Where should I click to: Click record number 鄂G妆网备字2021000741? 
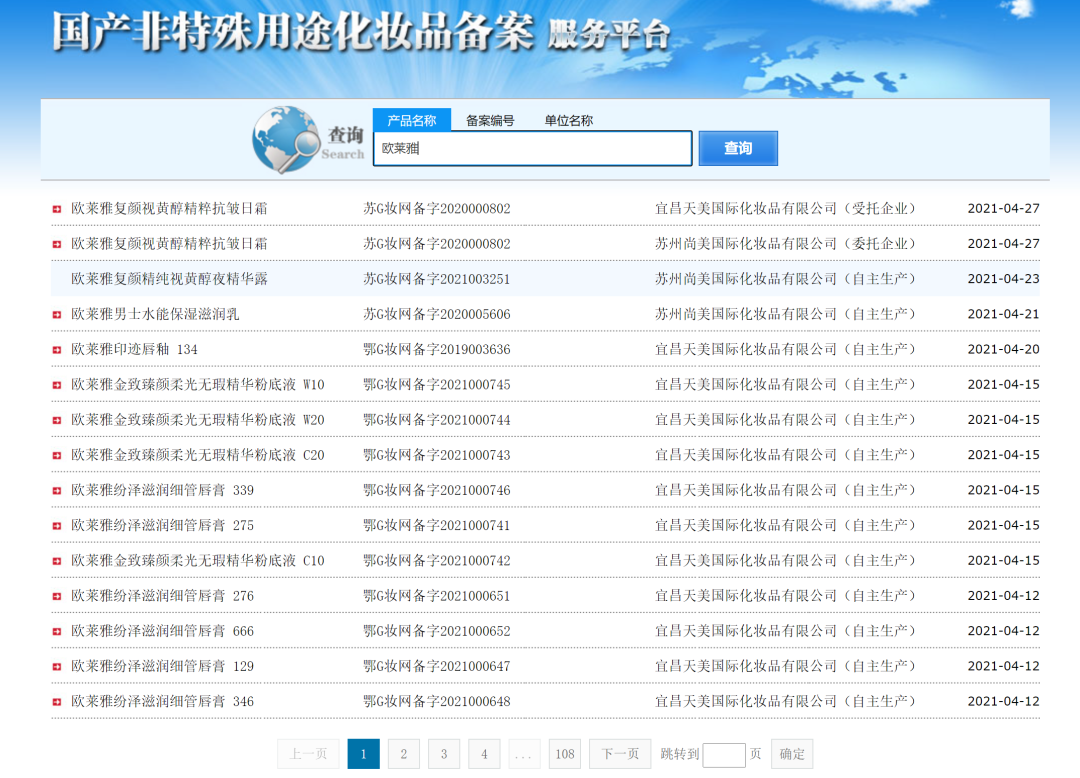[x=437, y=525]
